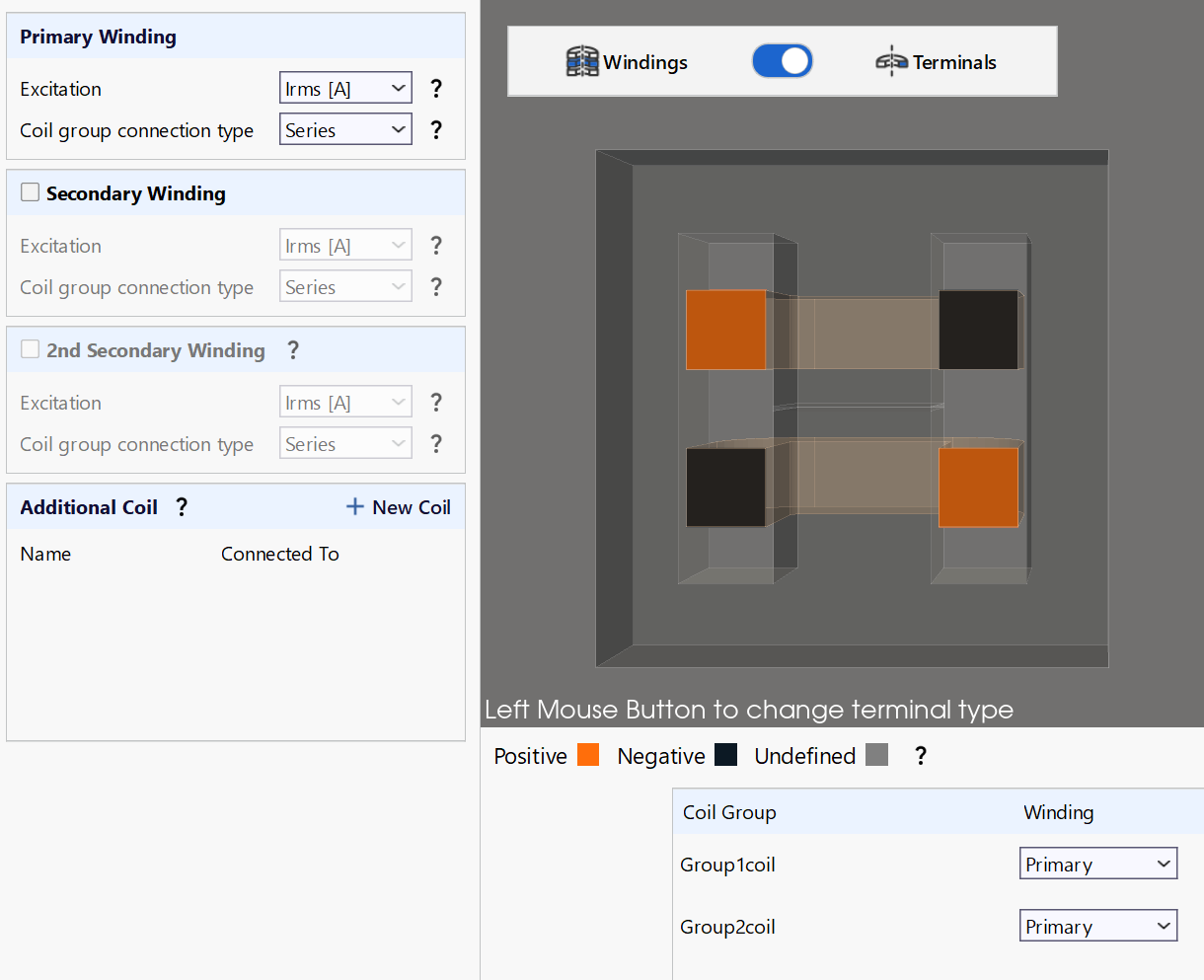The image size is (1204, 980).
Task: Click the upper-left orange terminal in the 3D view
Action: tap(726, 330)
